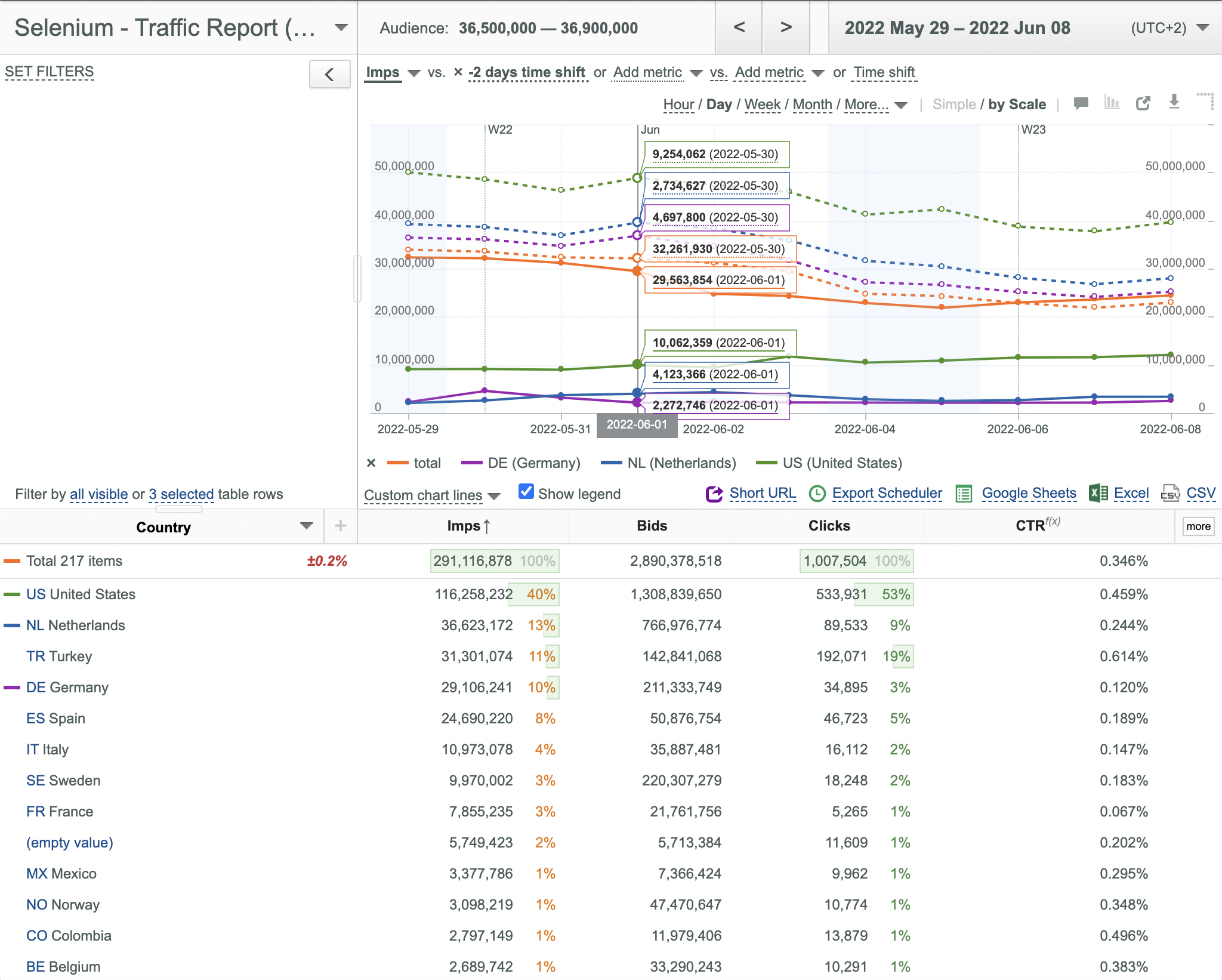The width and height of the screenshot is (1222, 980).
Task: Open the report title dropdown arrow
Action: click(341, 27)
